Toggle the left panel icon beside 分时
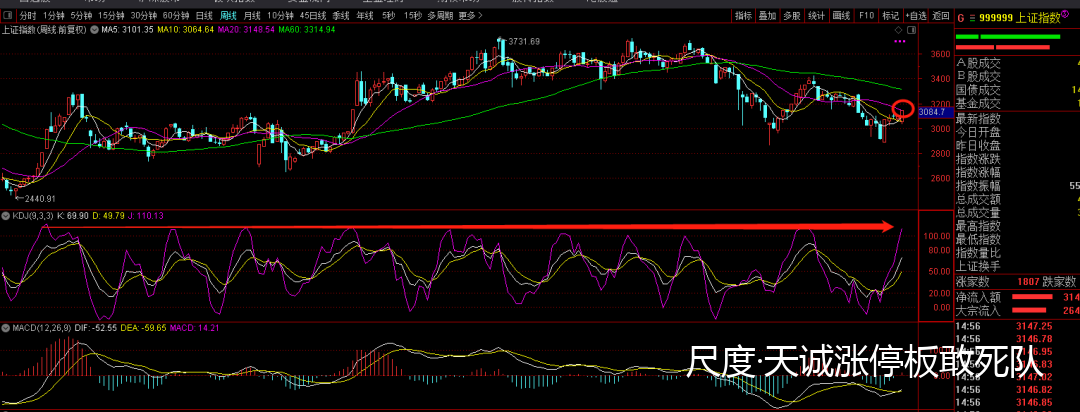Viewport: 1080px width, 412px height. [x=8, y=16]
